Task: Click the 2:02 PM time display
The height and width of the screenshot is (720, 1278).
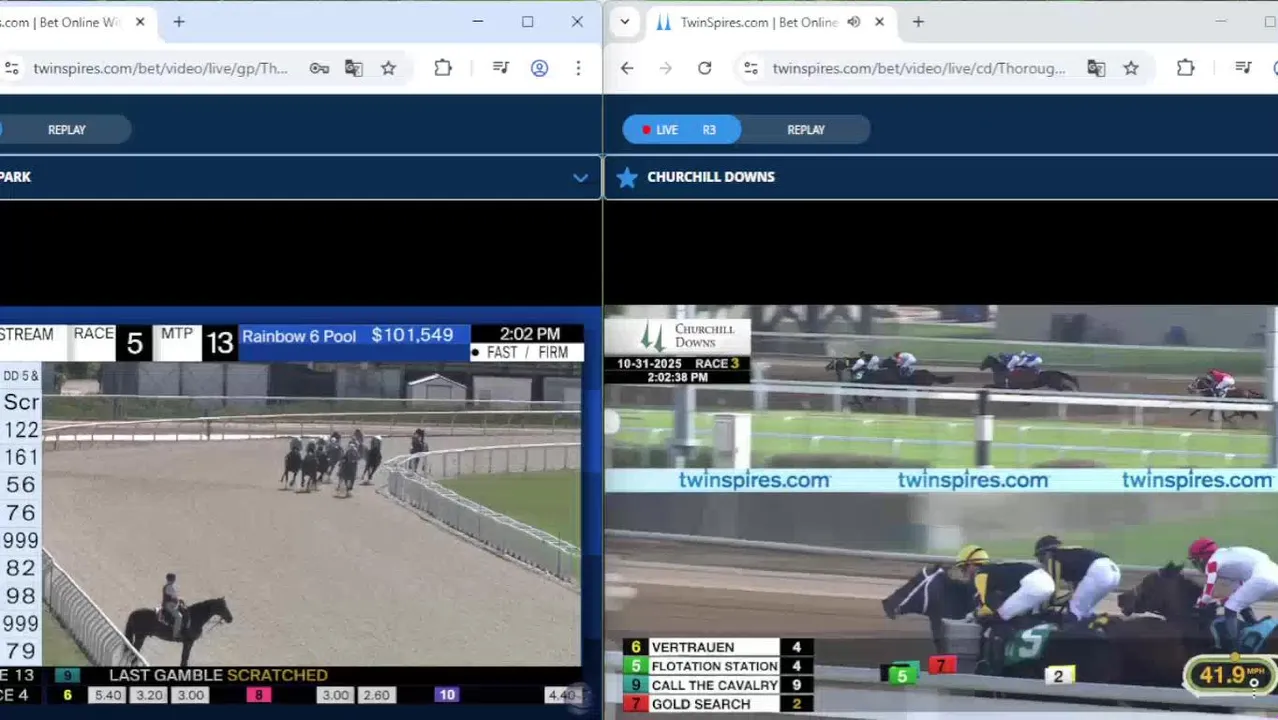Action: [529, 334]
